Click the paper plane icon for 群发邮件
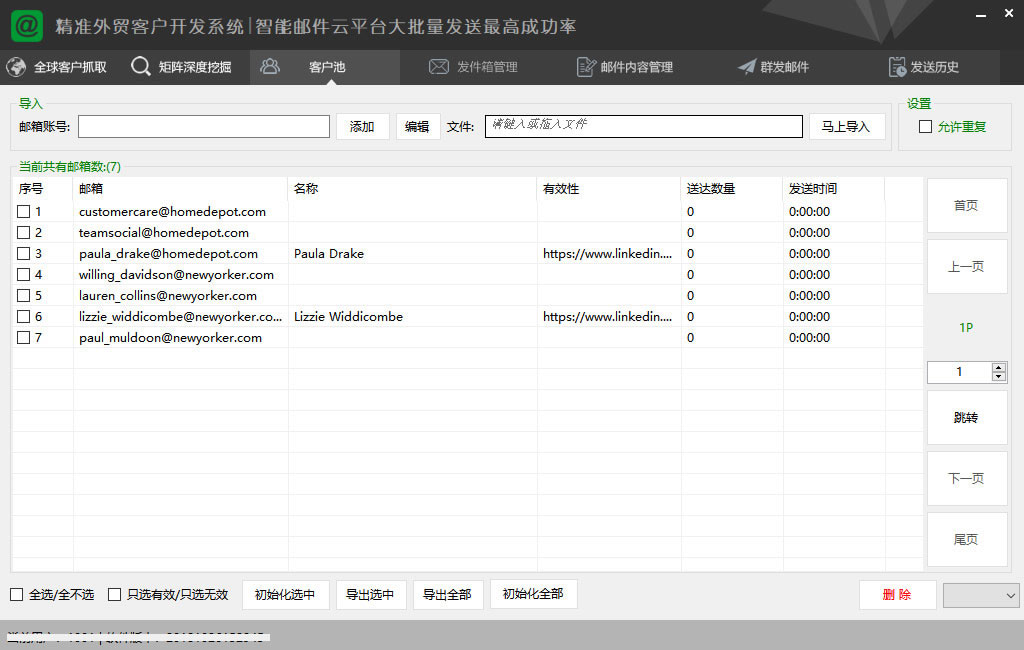This screenshot has height=650, width=1024. pos(746,67)
